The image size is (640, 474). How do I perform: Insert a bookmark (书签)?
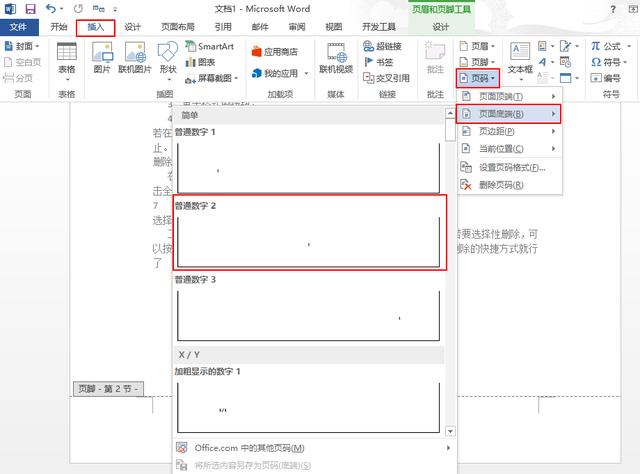pyautogui.click(x=378, y=62)
